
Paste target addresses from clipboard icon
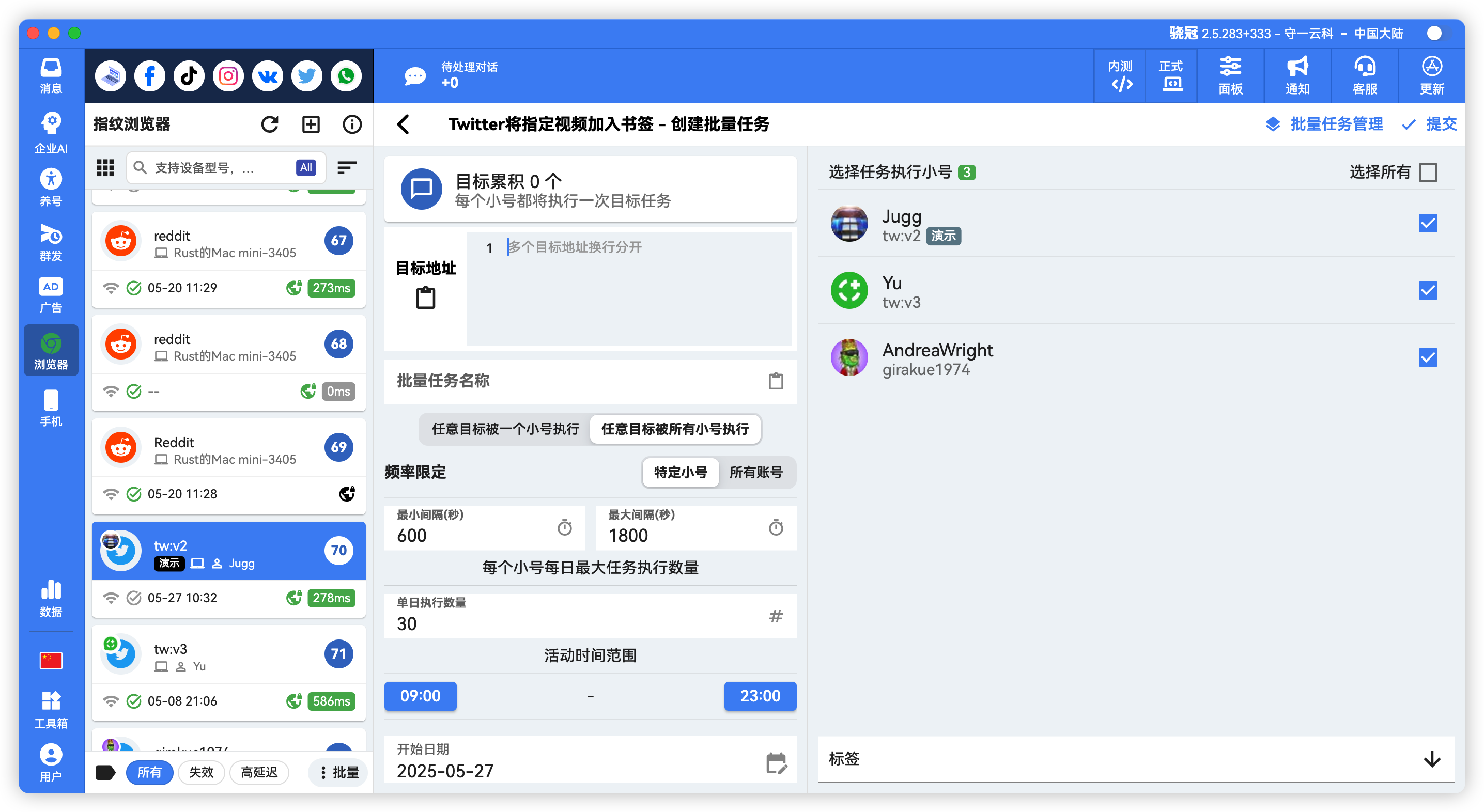click(x=426, y=298)
